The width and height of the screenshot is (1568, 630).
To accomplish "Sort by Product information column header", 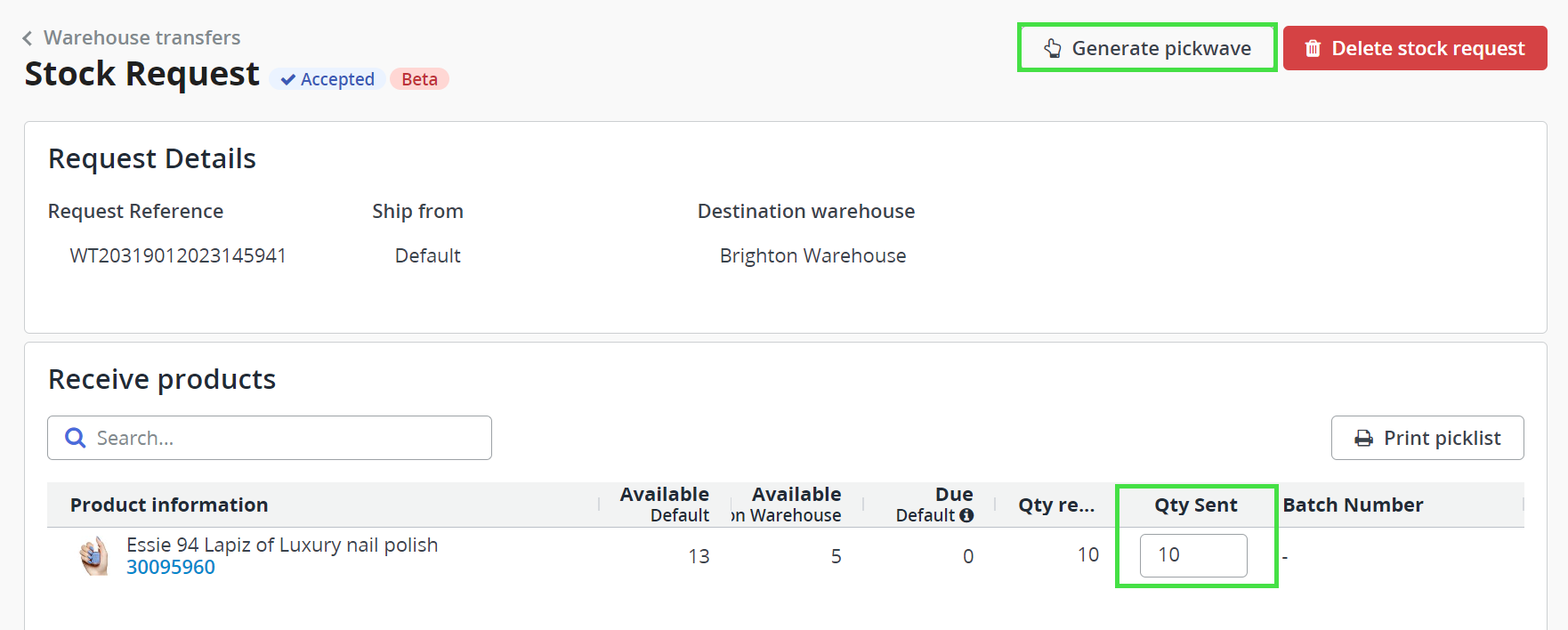I will click(169, 505).
